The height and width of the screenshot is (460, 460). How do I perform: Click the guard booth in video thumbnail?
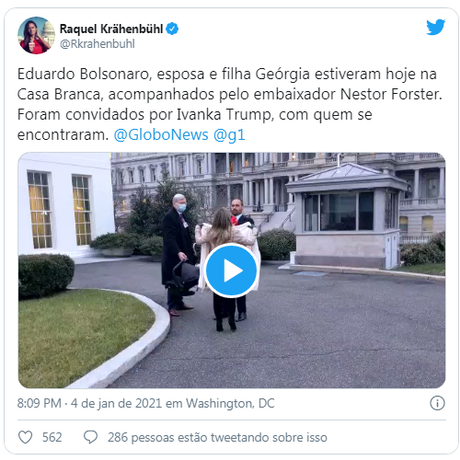click(347, 216)
